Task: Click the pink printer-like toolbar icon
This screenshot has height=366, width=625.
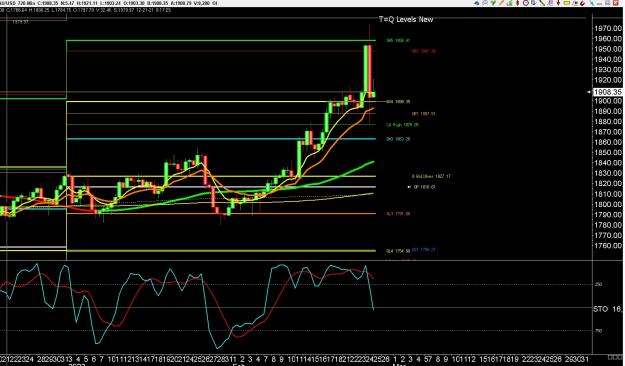Action: (485, 3)
